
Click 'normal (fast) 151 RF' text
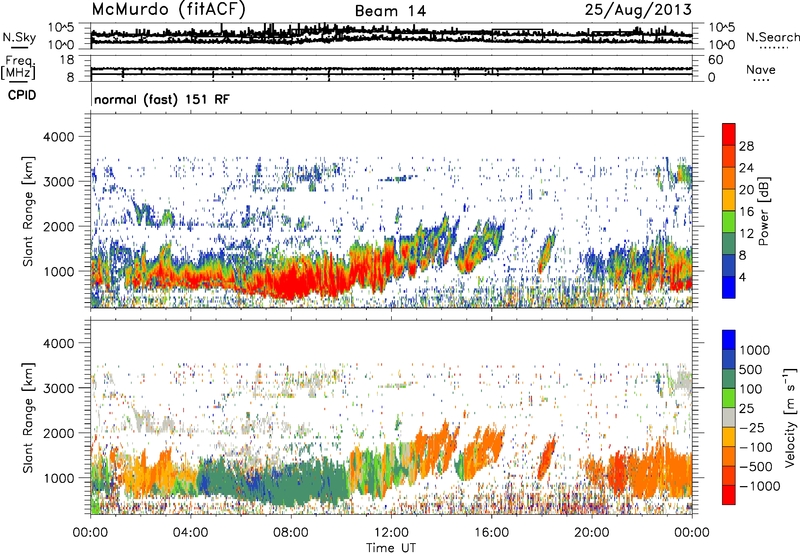tap(162, 99)
